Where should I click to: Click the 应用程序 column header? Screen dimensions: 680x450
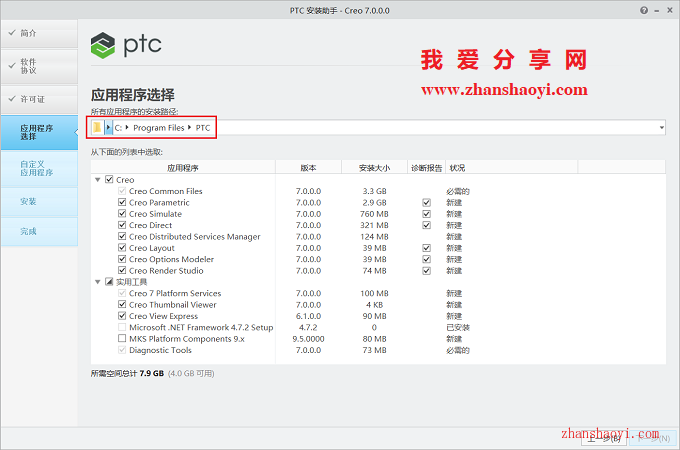[x=183, y=168]
